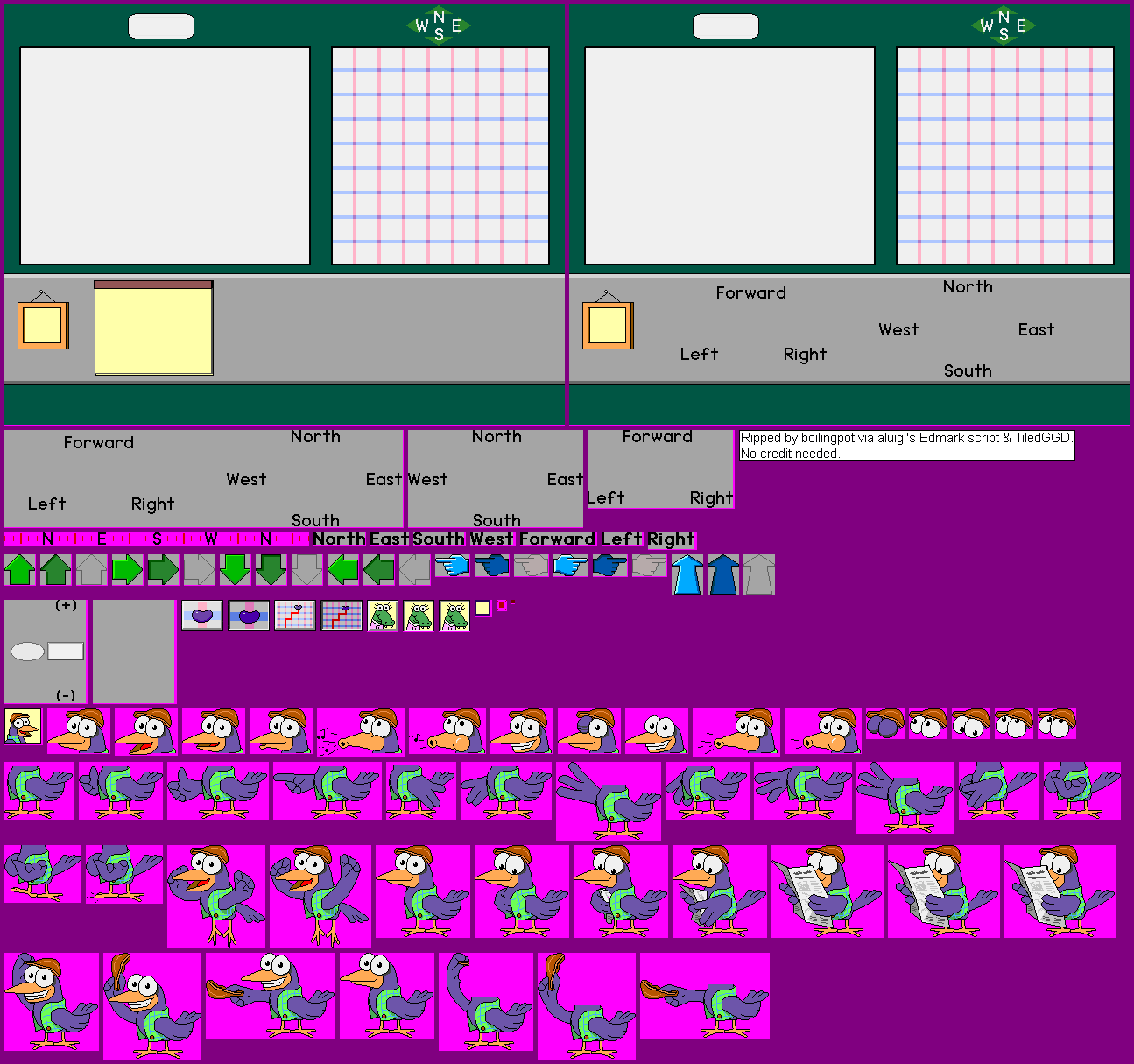The width and height of the screenshot is (1134, 1064).
Task: Click bold "West" label in the strip
Action: pyautogui.click(x=492, y=539)
